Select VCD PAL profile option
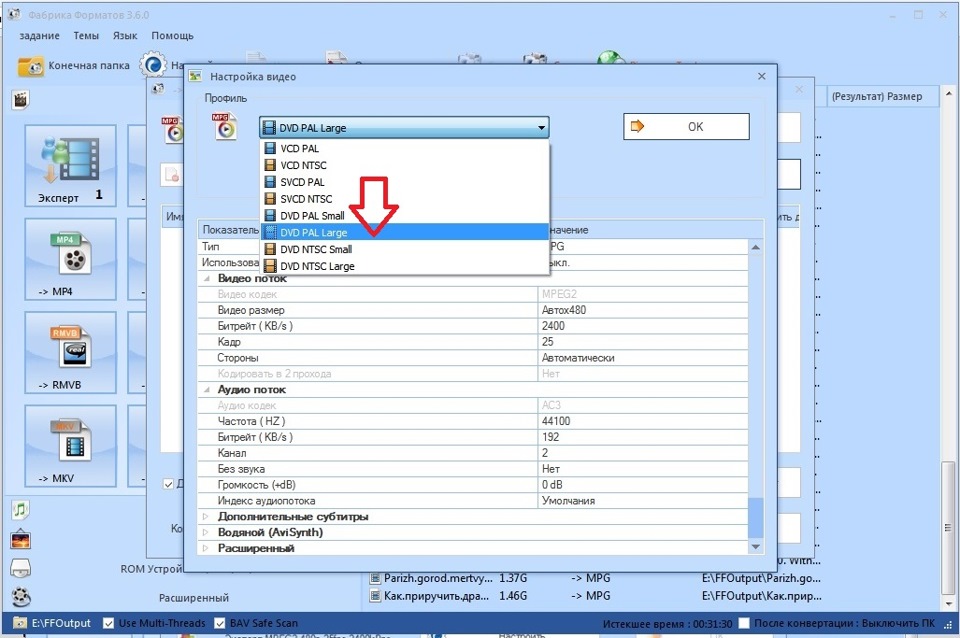The image size is (960, 638). click(x=404, y=148)
